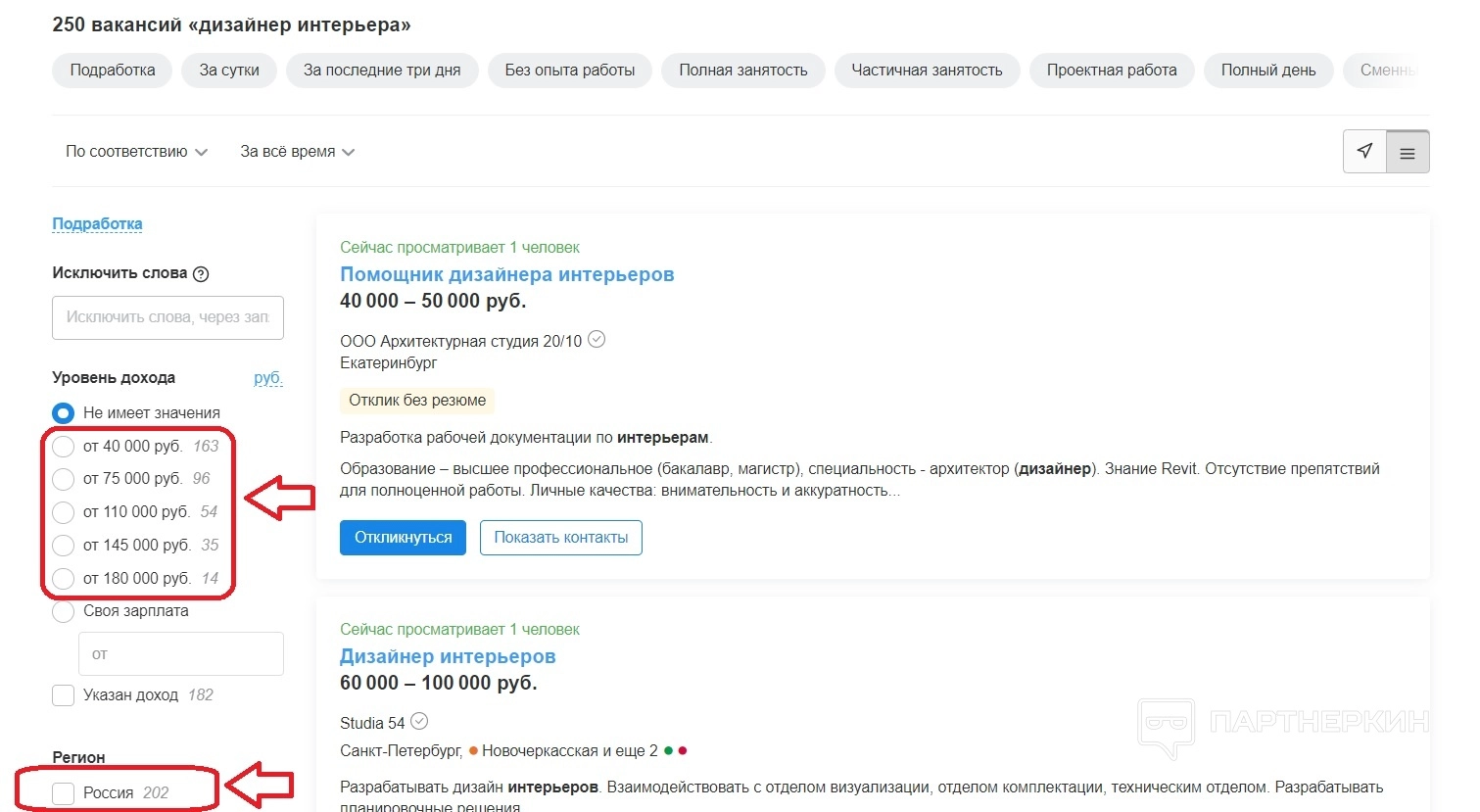Choose the от 110 000 руб. option
Image resolution: width=1480 pixels, height=812 pixels.
click(64, 512)
